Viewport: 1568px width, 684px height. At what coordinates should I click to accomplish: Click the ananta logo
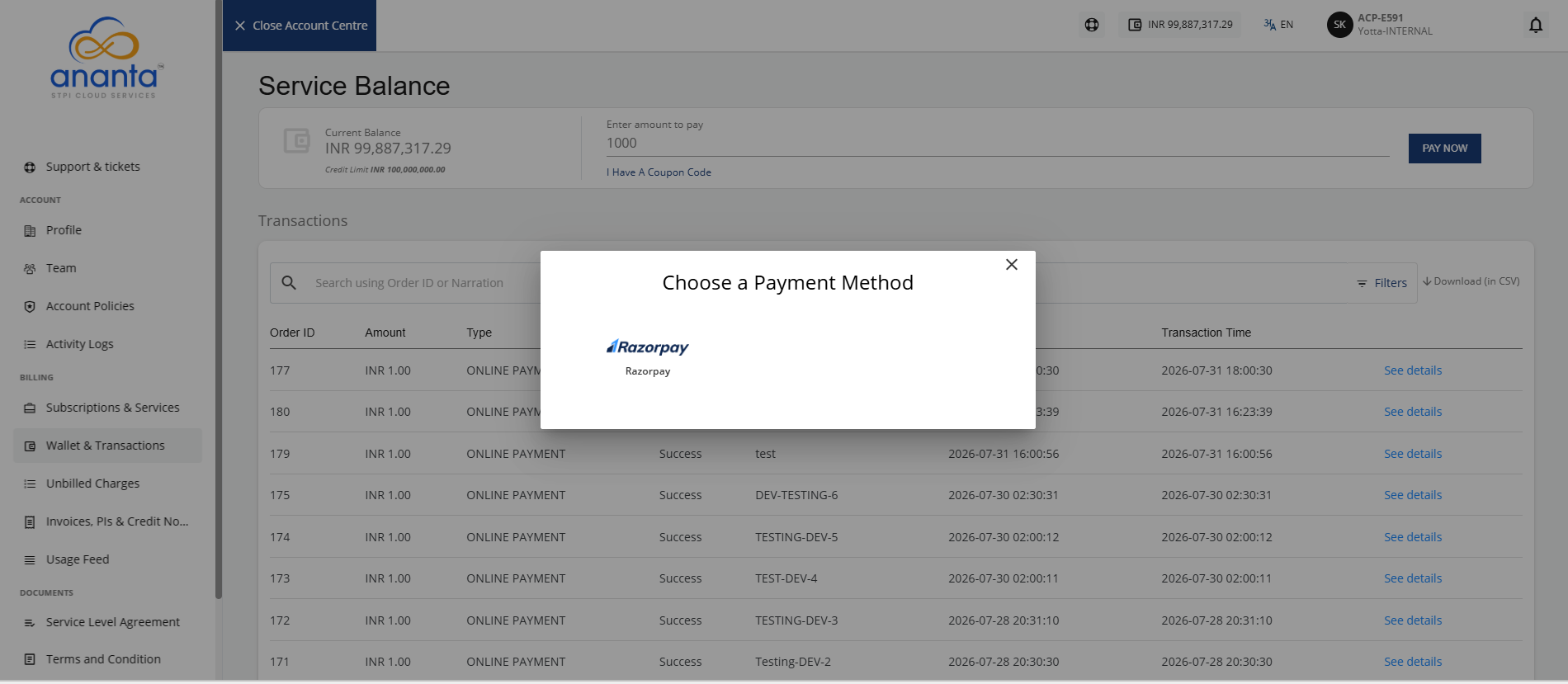pos(106,58)
